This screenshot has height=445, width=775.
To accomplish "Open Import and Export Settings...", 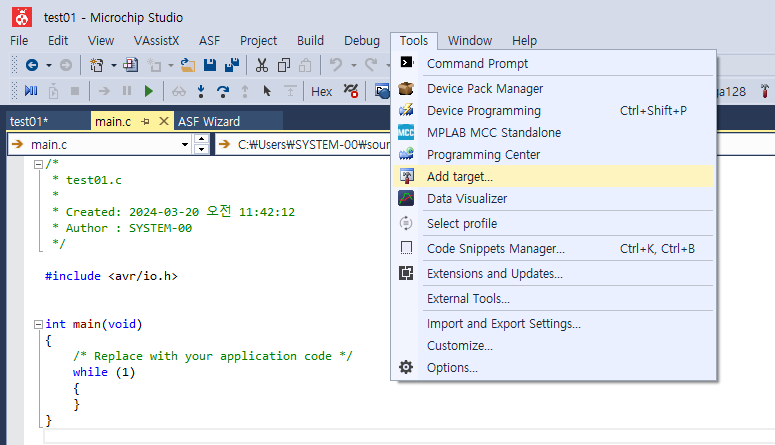I will pos(554,323).
